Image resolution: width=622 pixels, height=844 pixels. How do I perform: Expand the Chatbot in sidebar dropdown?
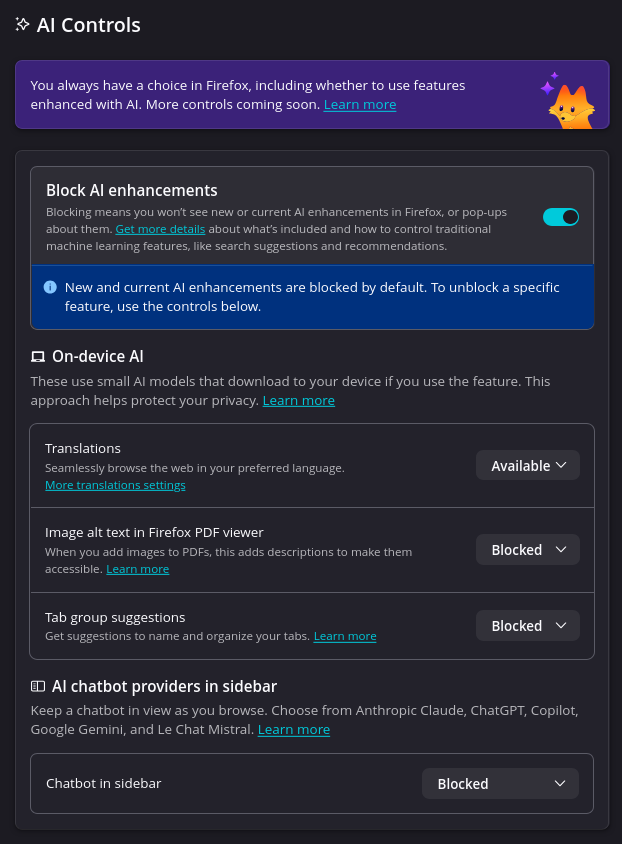click(500, 784)
